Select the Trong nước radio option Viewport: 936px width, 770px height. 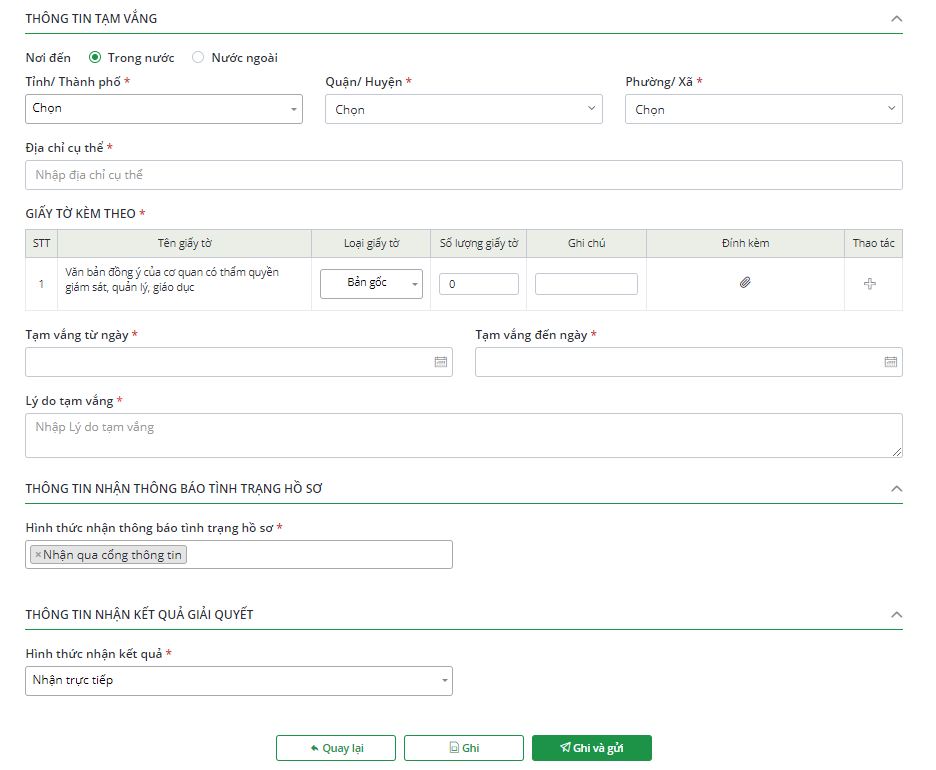point(95,58)
